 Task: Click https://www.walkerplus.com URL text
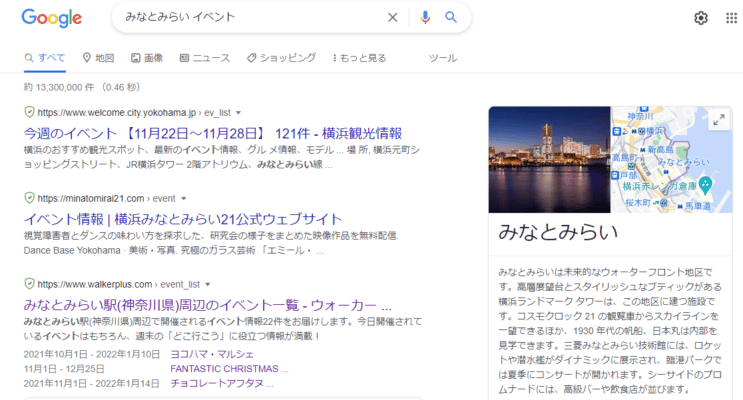[x=95, y=284]
